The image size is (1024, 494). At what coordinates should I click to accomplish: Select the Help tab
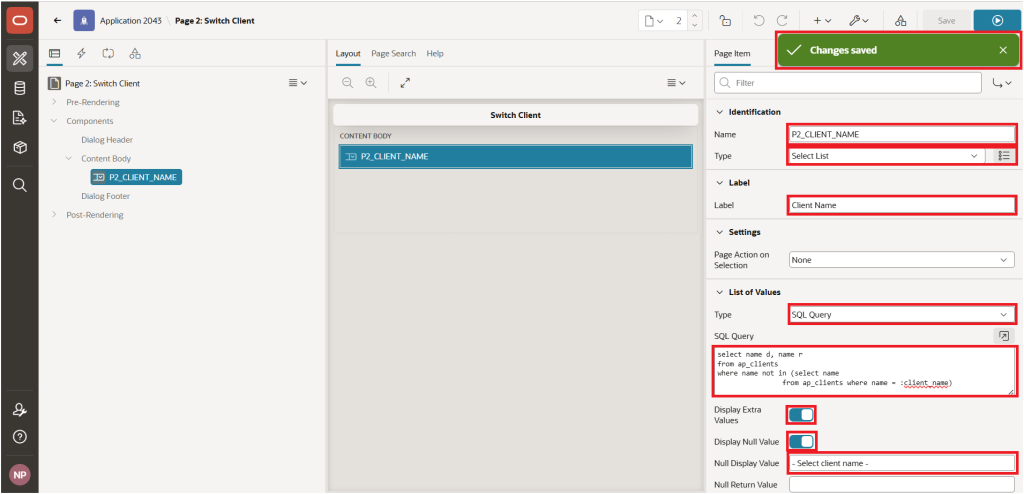click(x=435, y=54)
